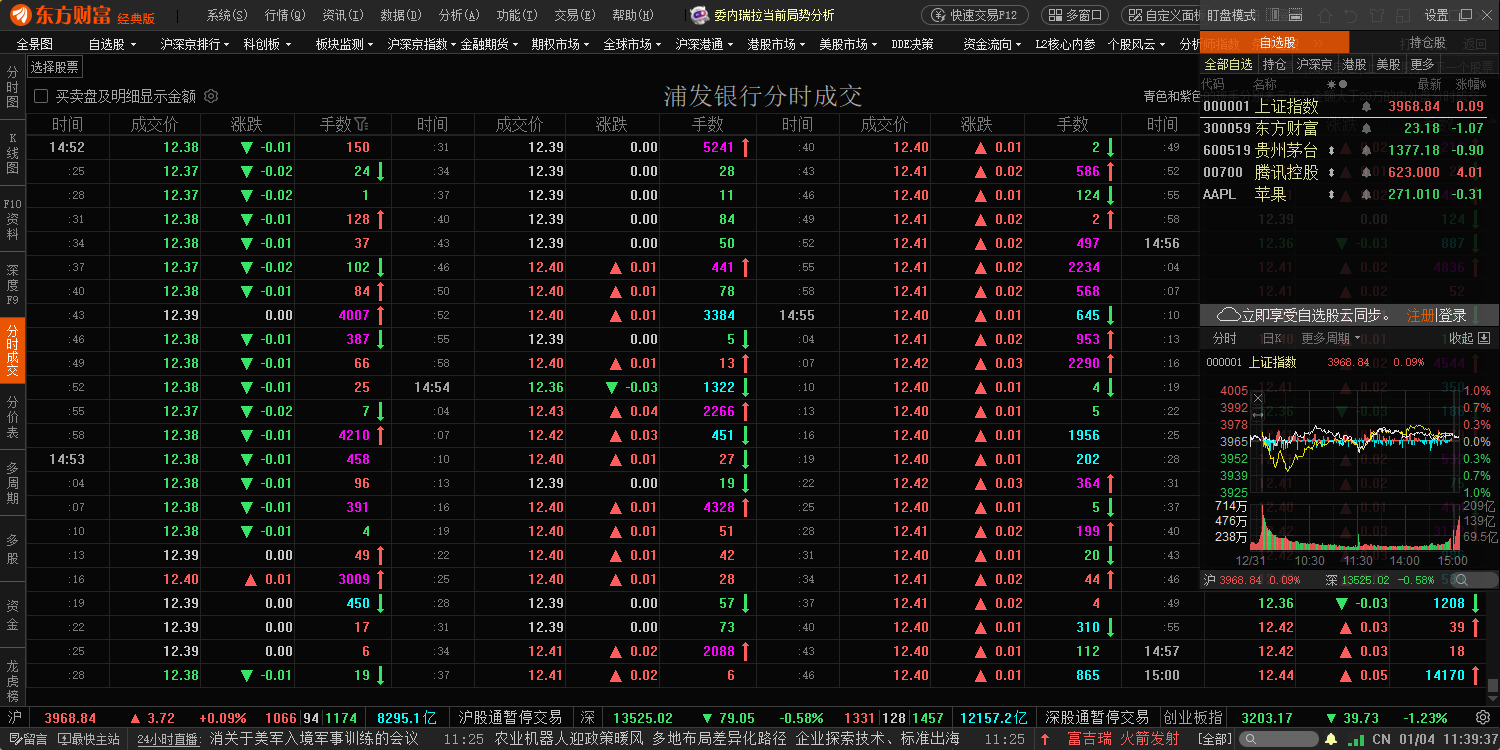Open 深度F9 in left sidebar
The height and width of the screenshot is (750, 1500).
13,284
